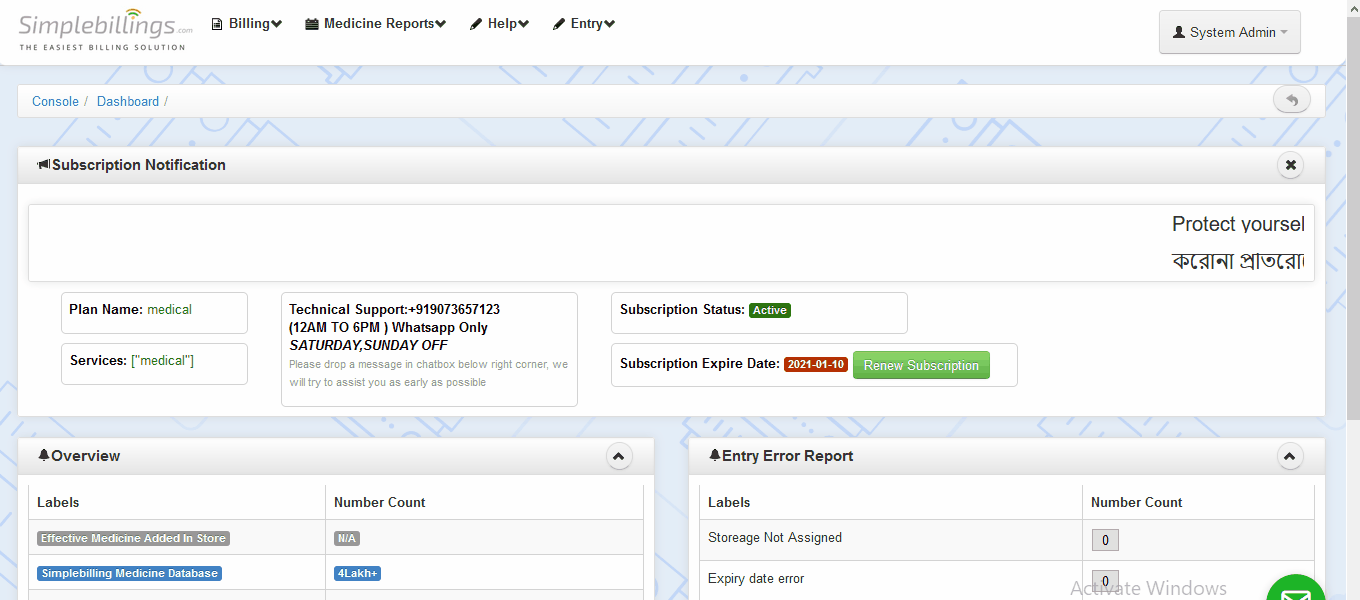Click the Labels column header in Overview
Image resolution: width=1360 pixels, height=600 pixels.
[58, 502]
